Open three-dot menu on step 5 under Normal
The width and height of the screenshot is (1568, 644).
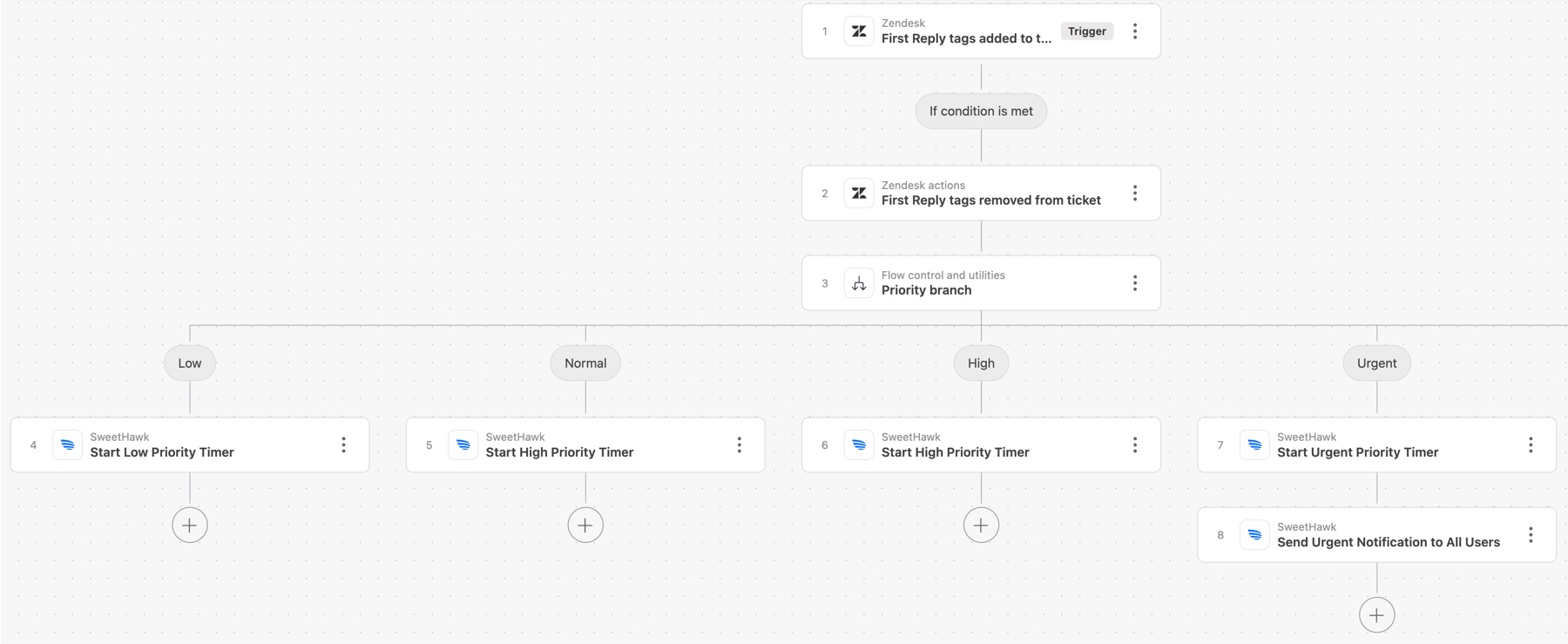[x=740, y=445]
